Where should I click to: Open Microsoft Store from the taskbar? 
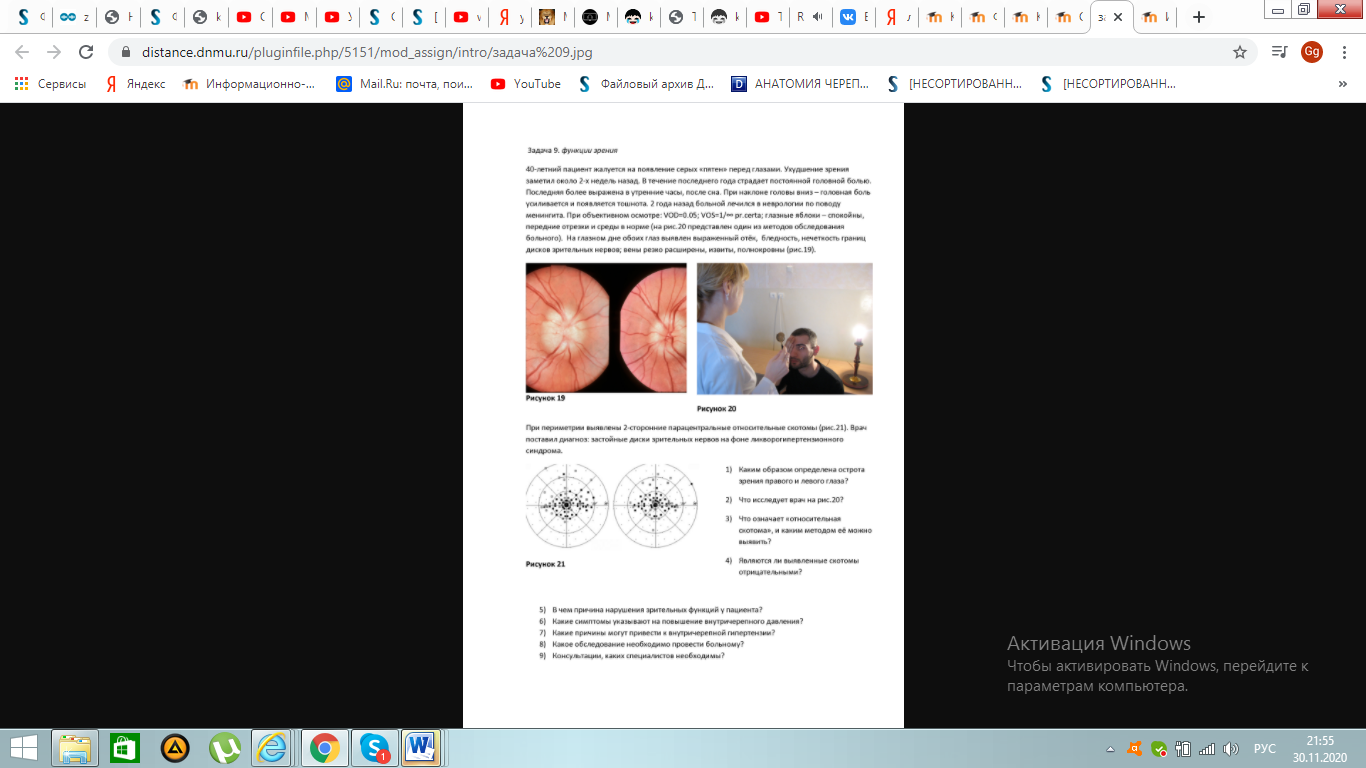click(124, 748)
